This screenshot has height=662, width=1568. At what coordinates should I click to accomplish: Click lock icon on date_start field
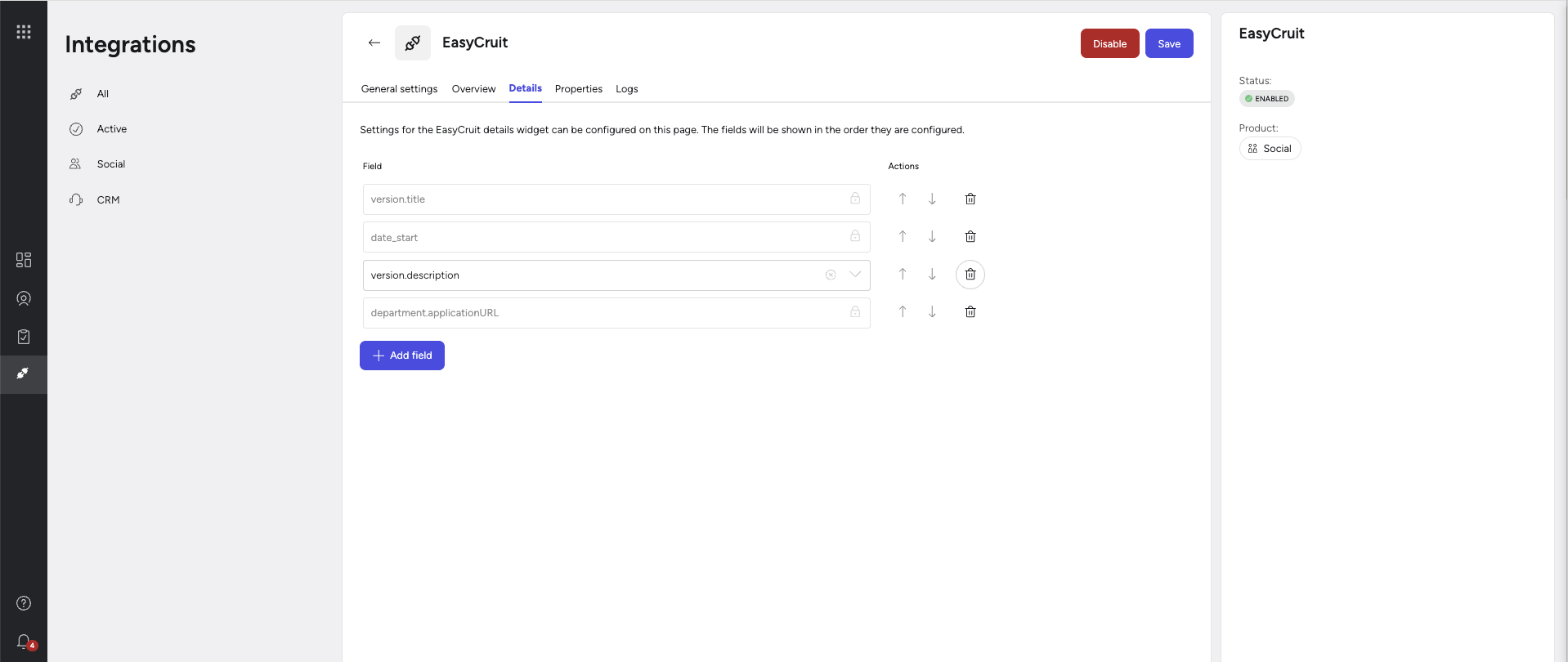pos(855,236)
